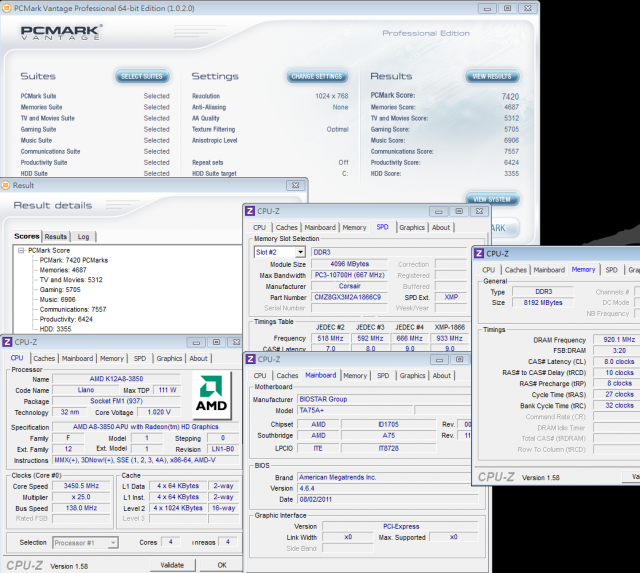The image size is (640, 573).
Task: Click Part Number field CMZ8GX3M2A1866C9
Action: pos(349,297)
